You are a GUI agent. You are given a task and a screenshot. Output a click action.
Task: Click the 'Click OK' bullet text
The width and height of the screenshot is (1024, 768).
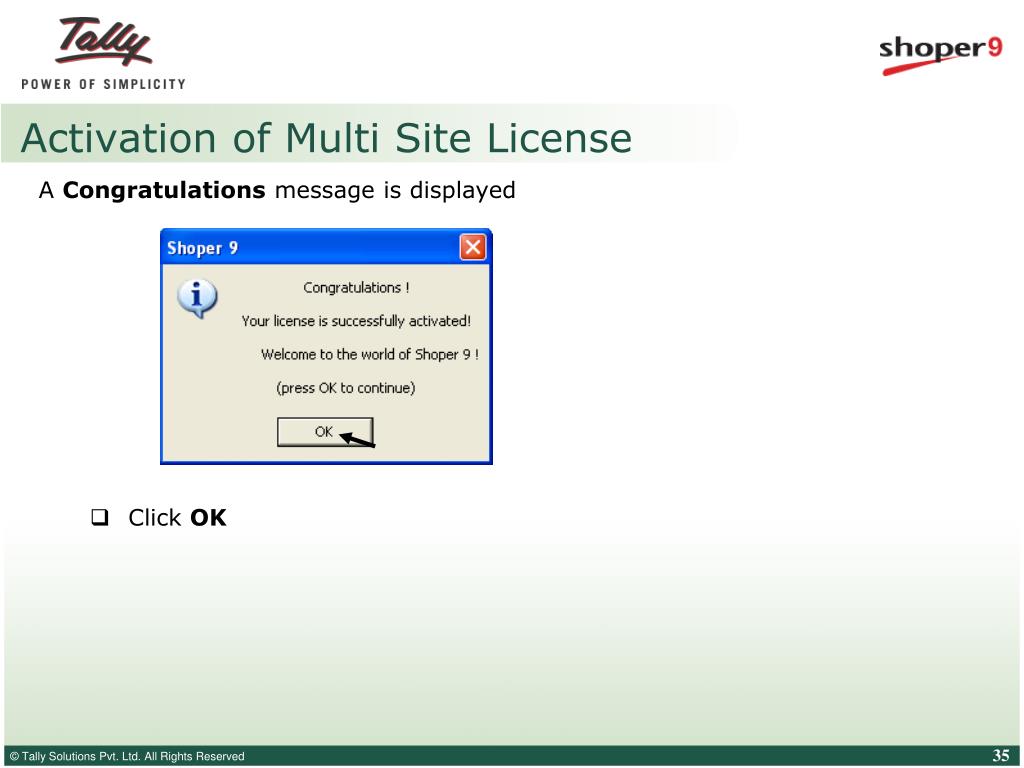pos(177,518)
